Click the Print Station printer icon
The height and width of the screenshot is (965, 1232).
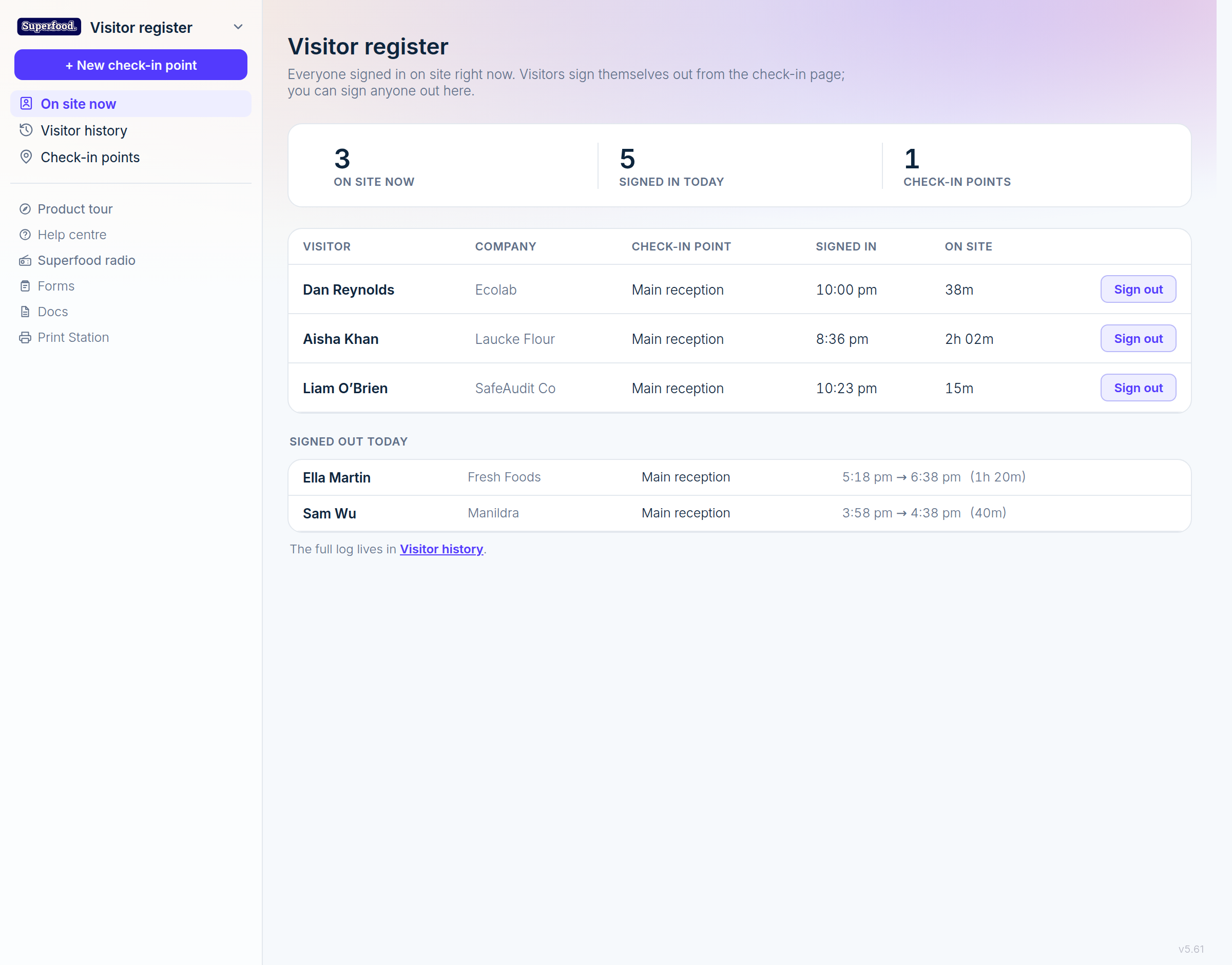[25, 337]
